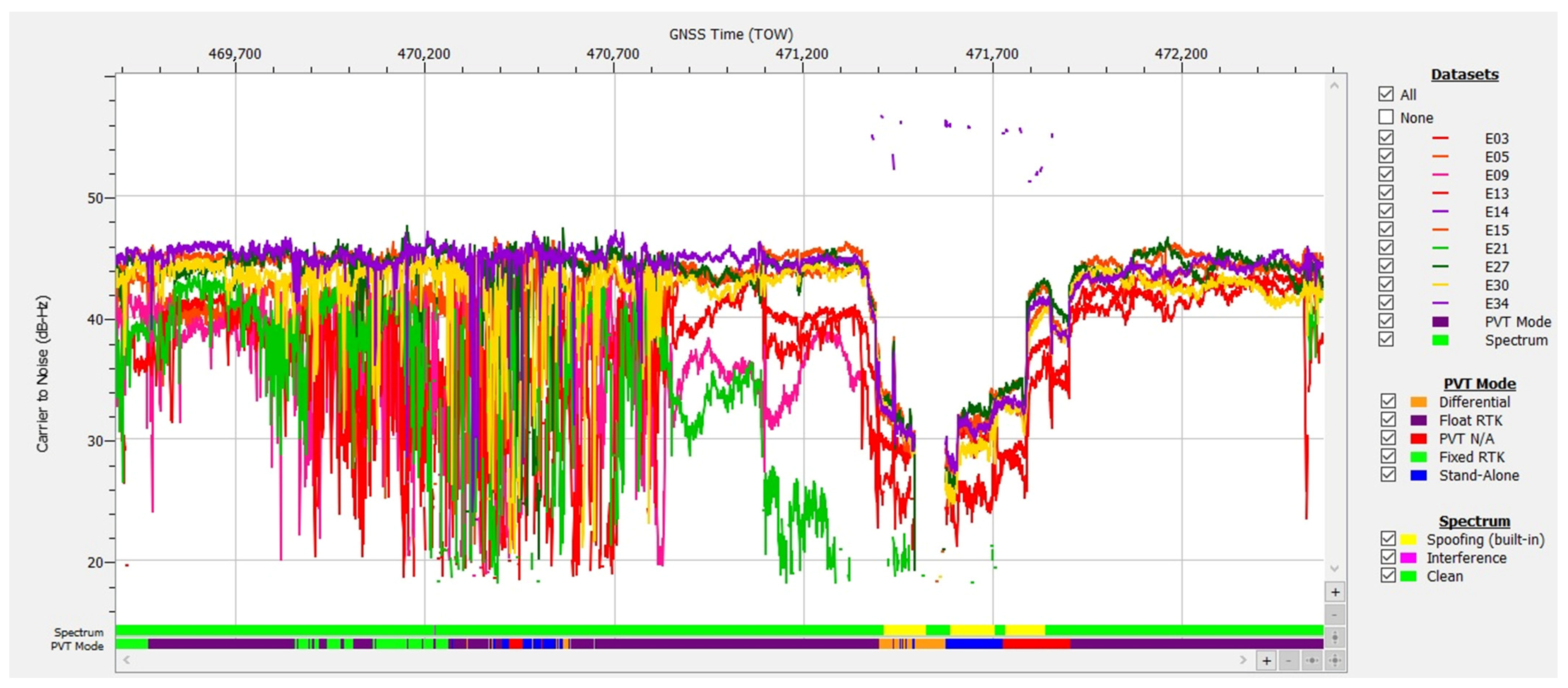Click vertical zoom in plus button

coord(1335,592)
